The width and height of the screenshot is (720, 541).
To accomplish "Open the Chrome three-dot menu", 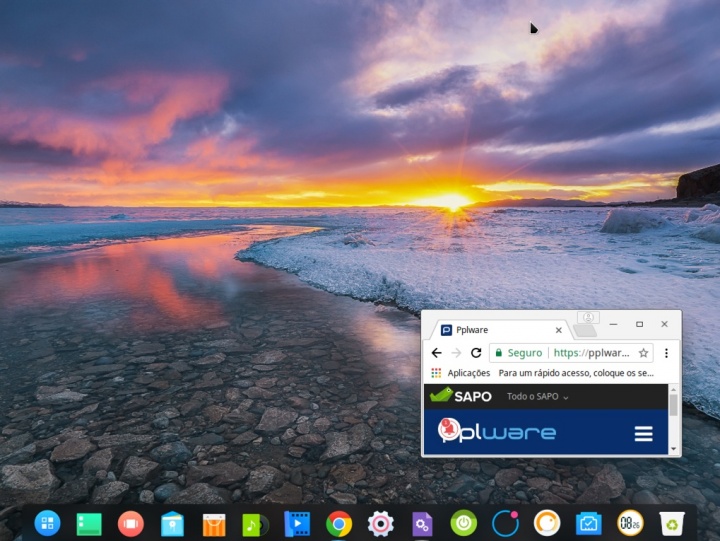I will (x=666, y=353).
